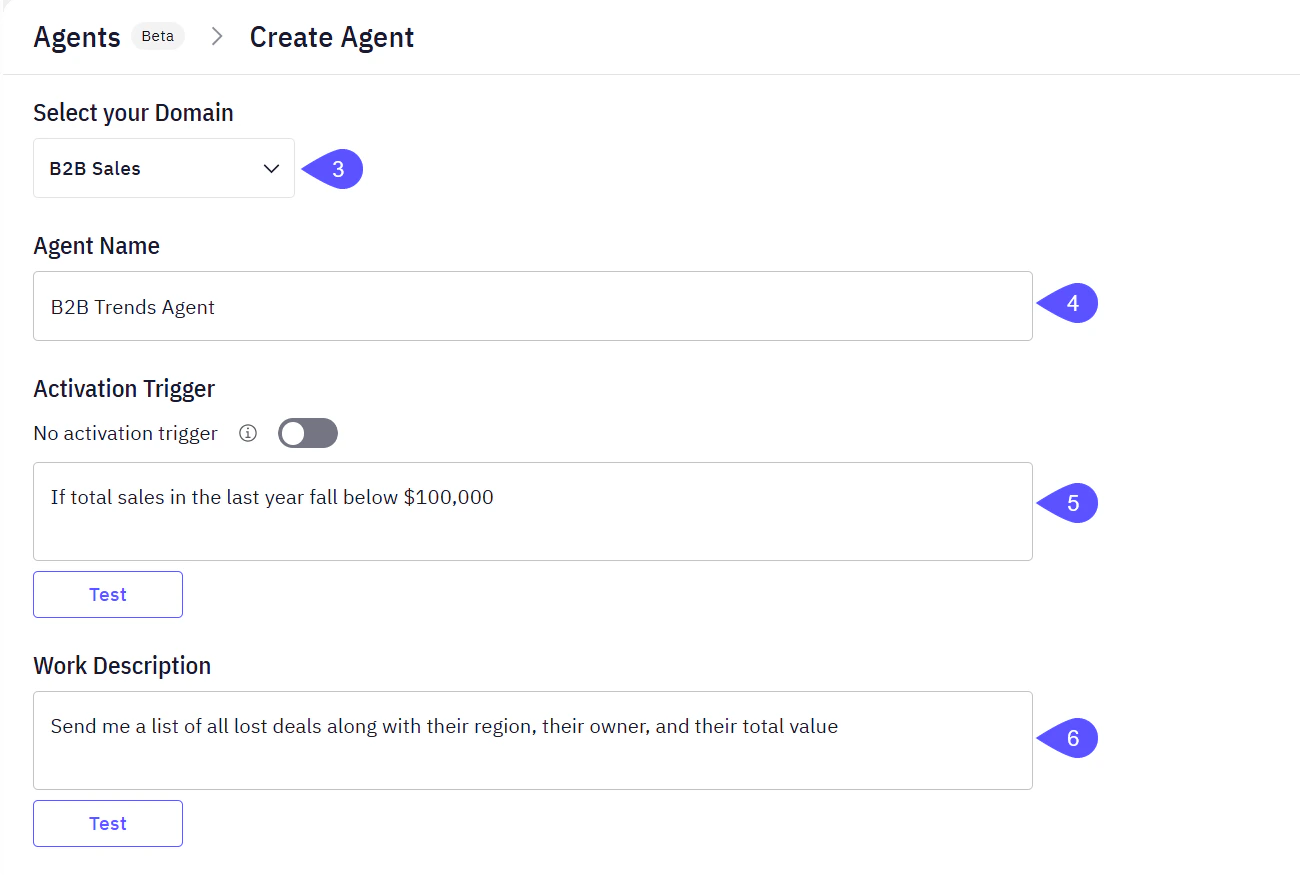
Task: Click the info icon next to No activation trigger
Action: [247, 432]
